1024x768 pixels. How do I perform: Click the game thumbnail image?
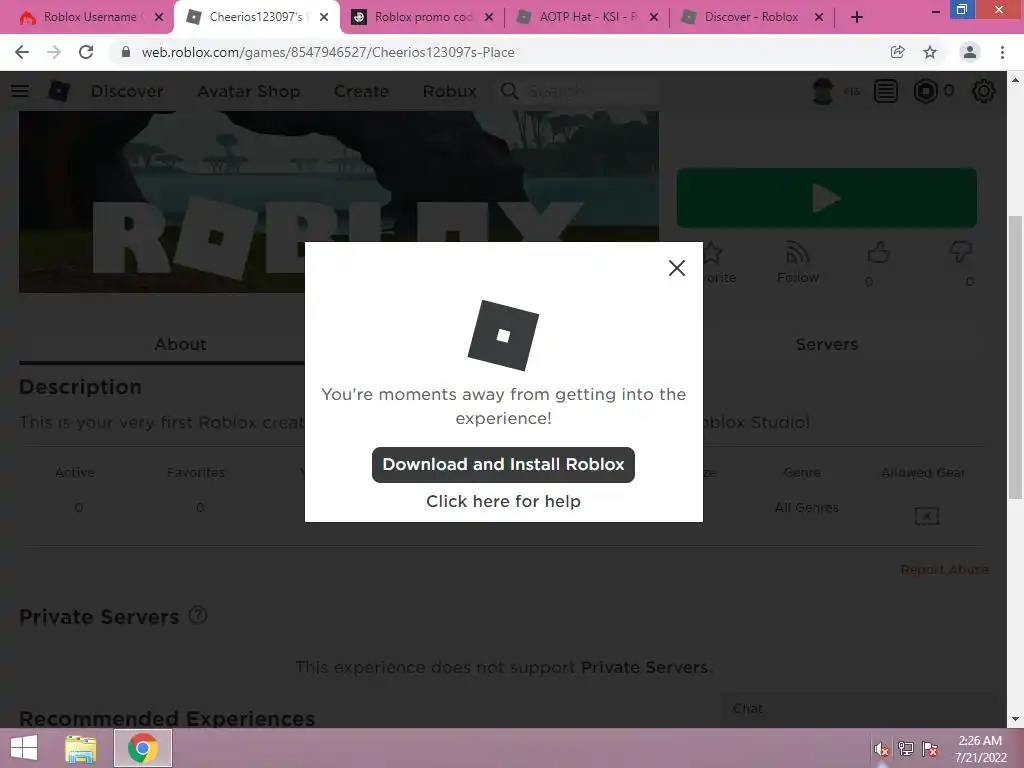[x=339, y=202]
